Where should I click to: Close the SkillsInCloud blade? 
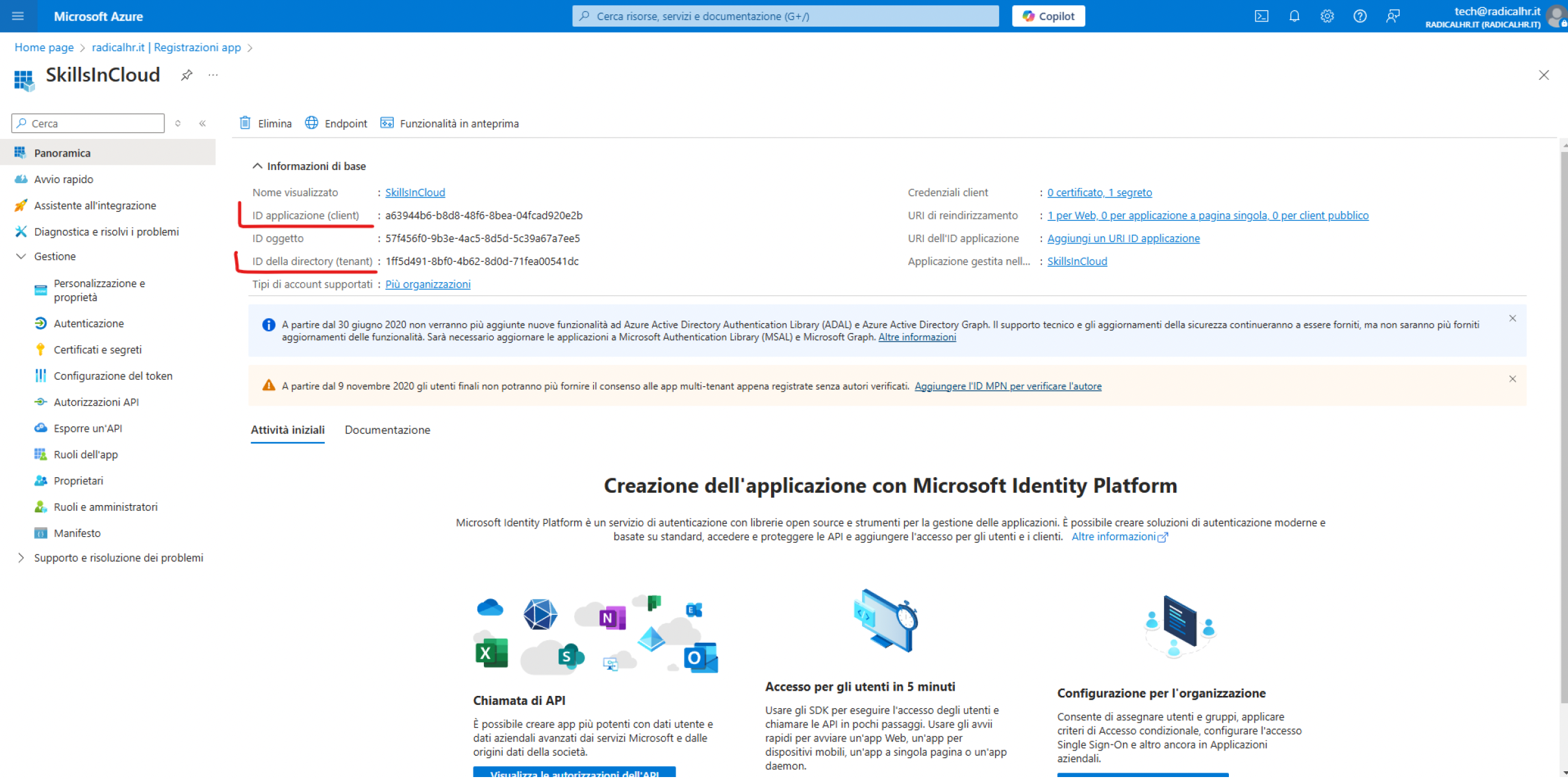click(x=1544, y=75)
